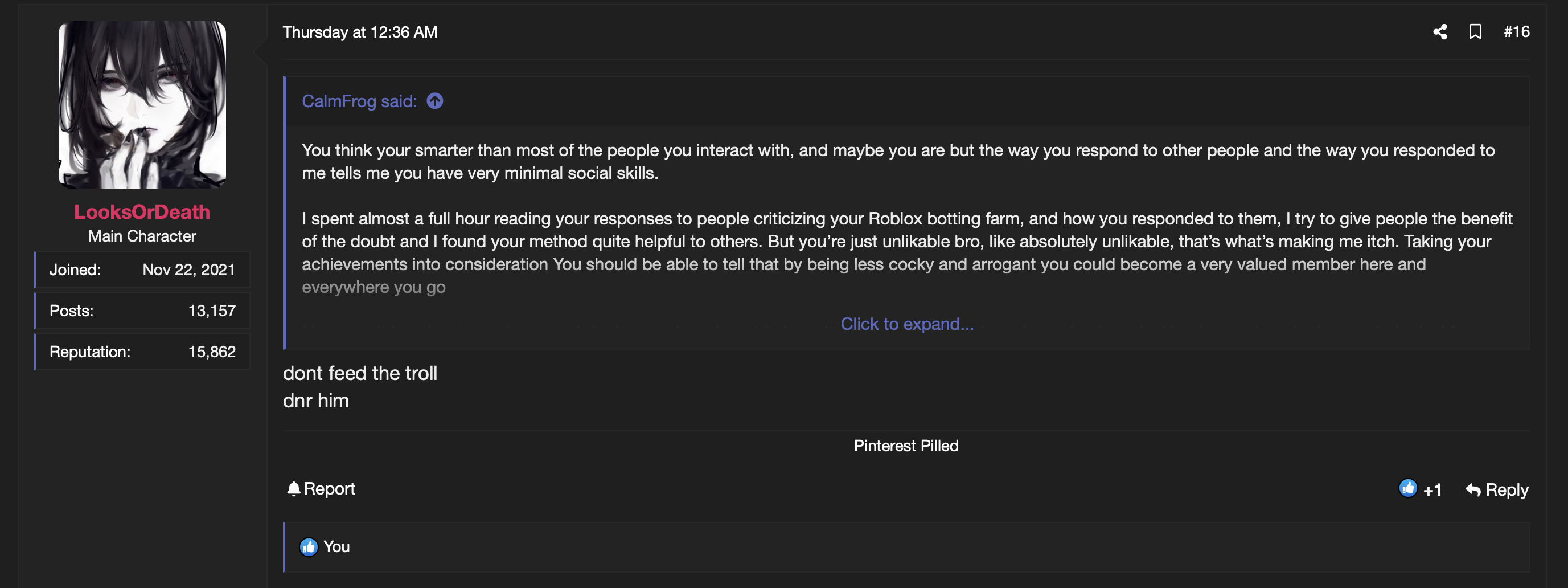The height and width of the screenshot is (588, 1568).
Task: Click the like icon next to You
Action: 309,547
